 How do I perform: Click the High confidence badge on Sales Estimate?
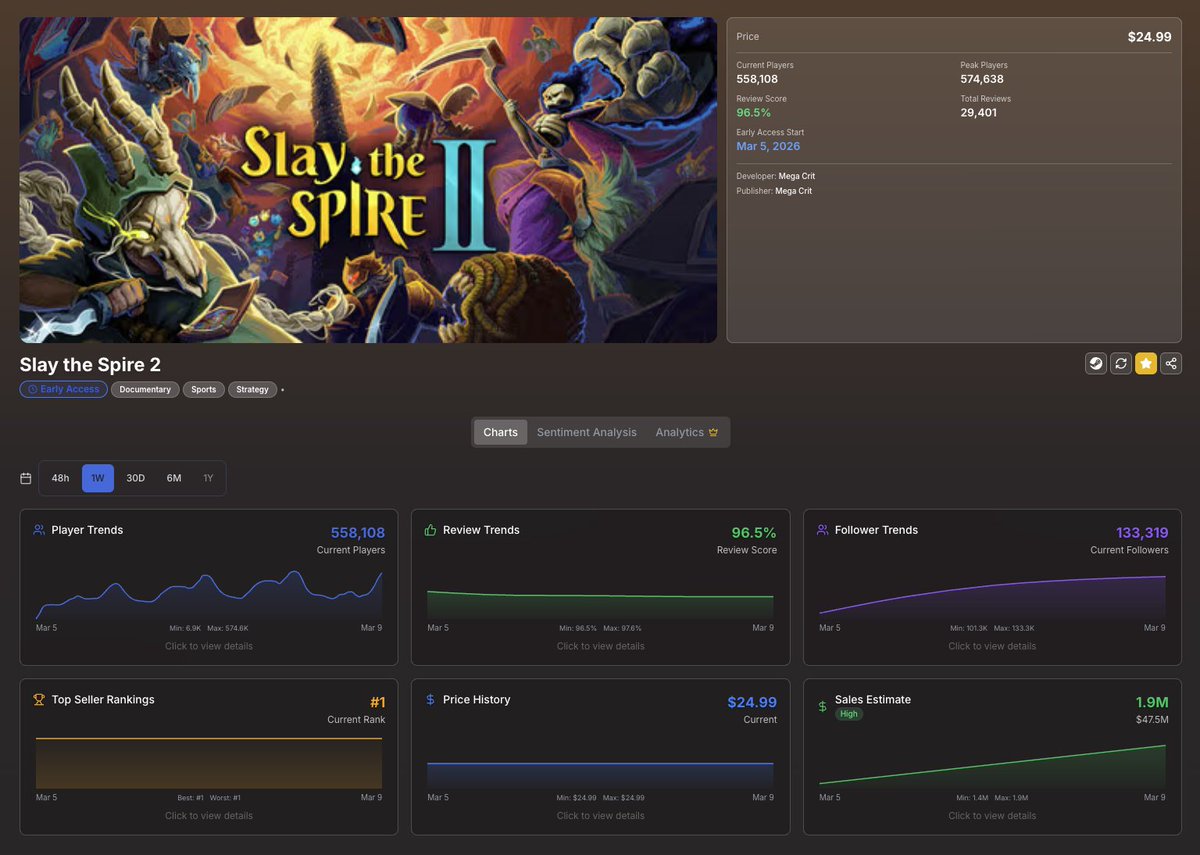(x=849, y=714)
